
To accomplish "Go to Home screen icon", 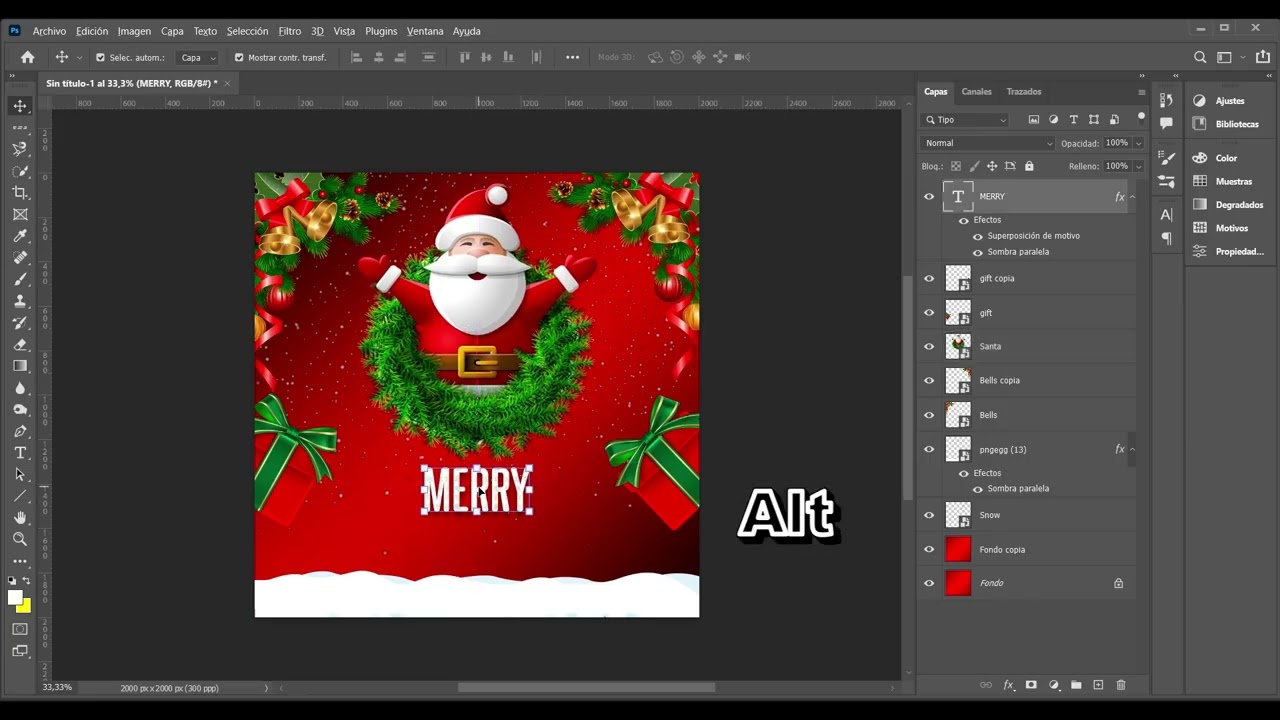I will click(x=28, y=58).
